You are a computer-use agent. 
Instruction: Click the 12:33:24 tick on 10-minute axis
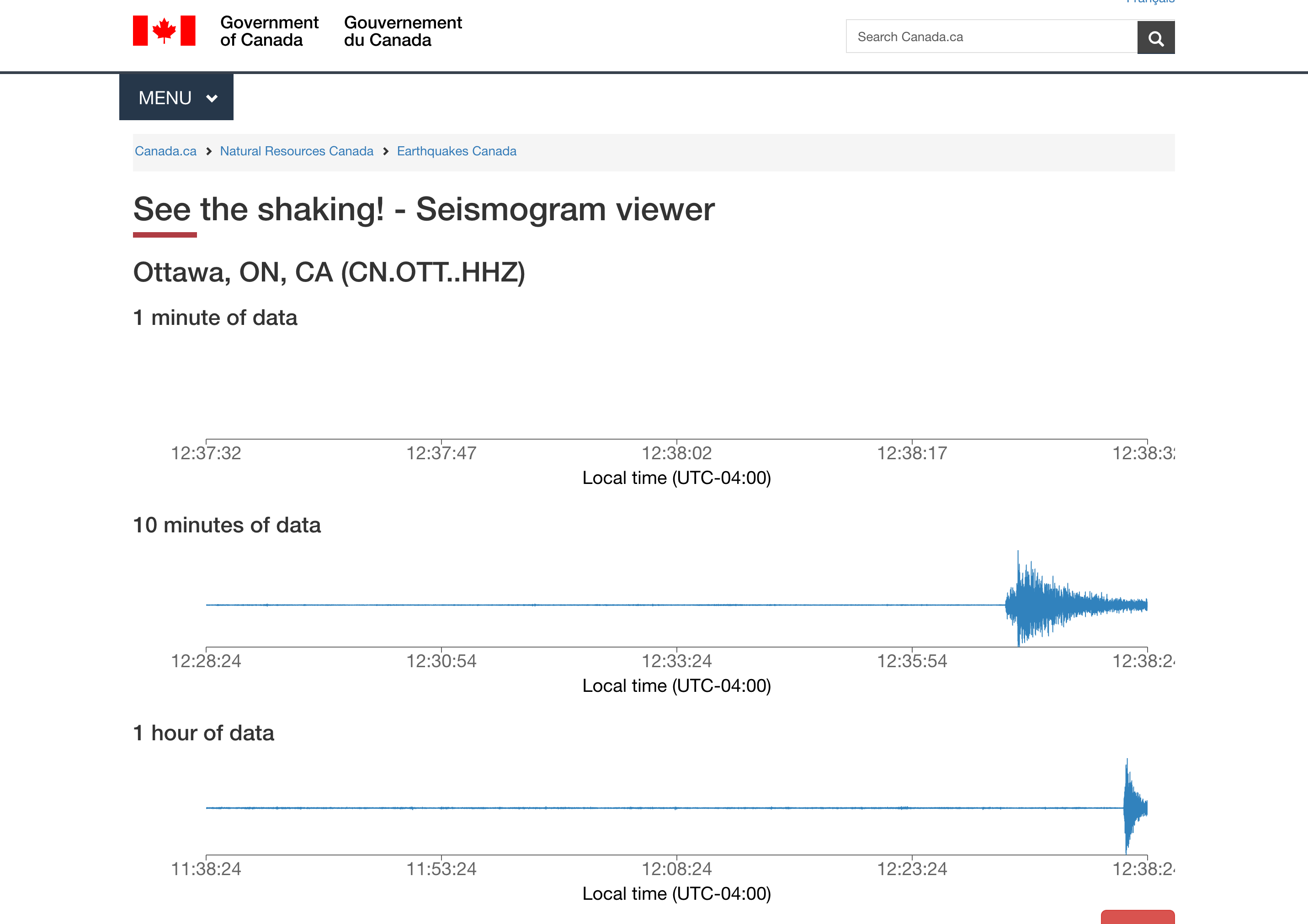click(x=676, y=660)
